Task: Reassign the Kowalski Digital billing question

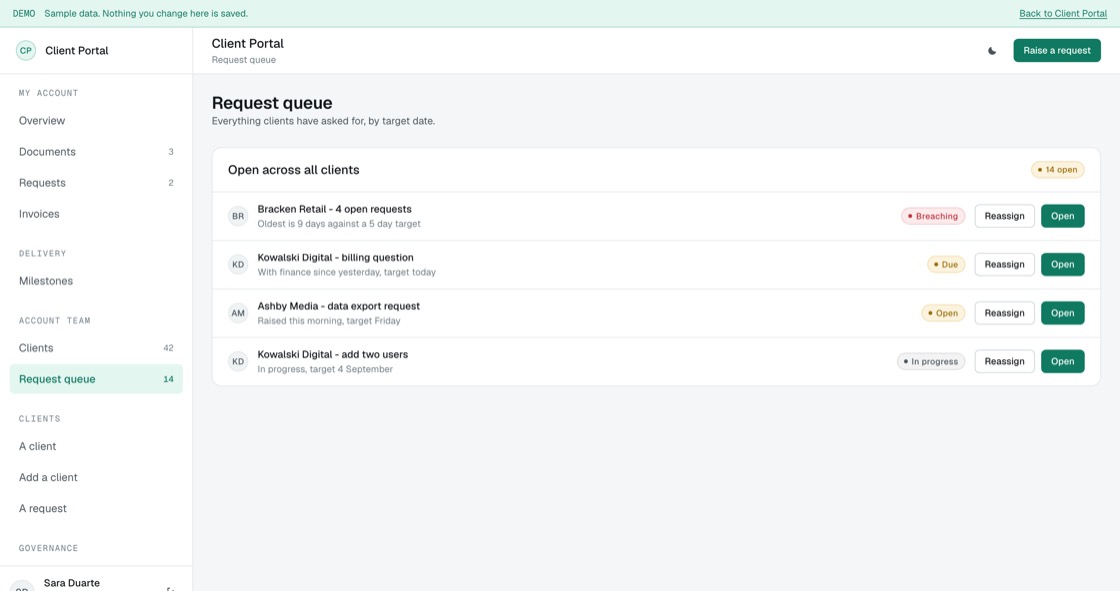Action: point(1004,264)
